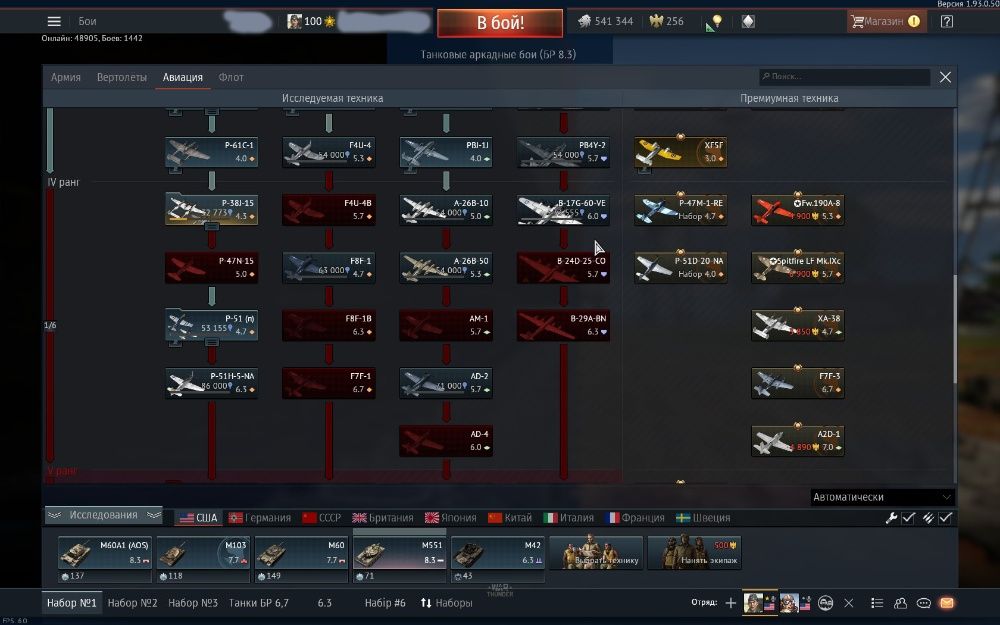The height and width of the screenshot is (625, 1000).
Task: Select the Франция nation tab
Action: click(x=635, y=518)
